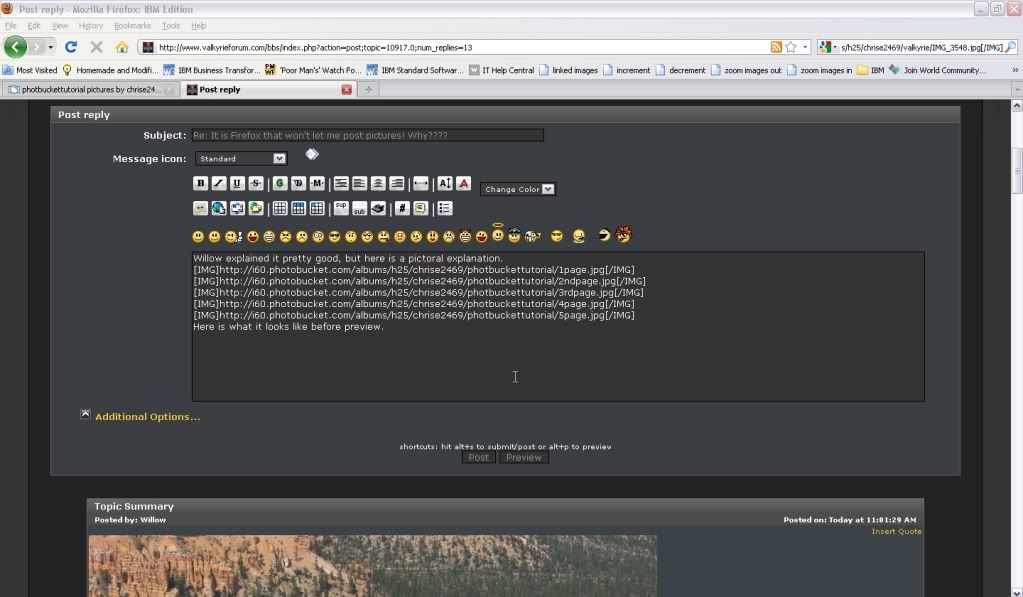Screen dimensions: 1023x597
Task: Insert the angel smiley with halo
Action: 498,233
